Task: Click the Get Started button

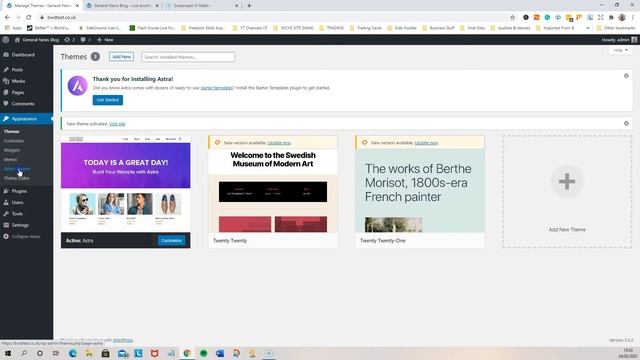Action: point(107,100)
